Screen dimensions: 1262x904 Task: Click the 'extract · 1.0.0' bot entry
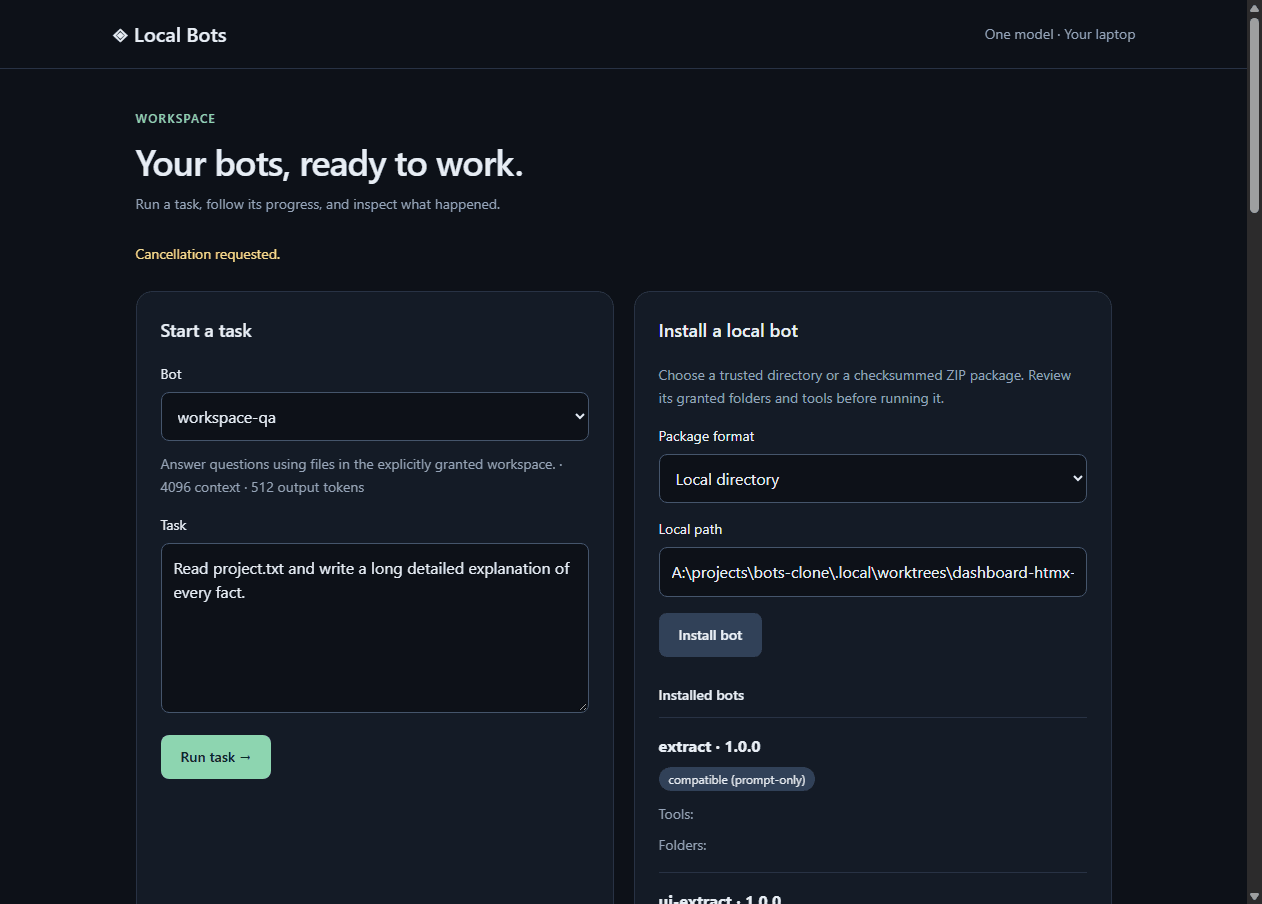click(x=709, y=747)
